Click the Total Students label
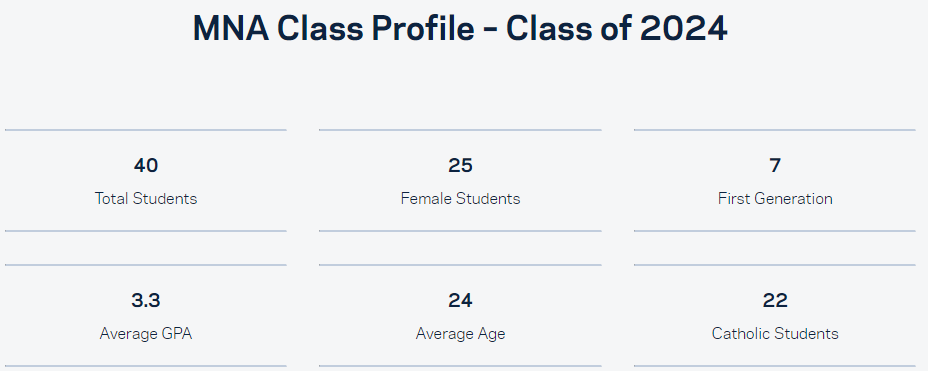 pos(146,198)
